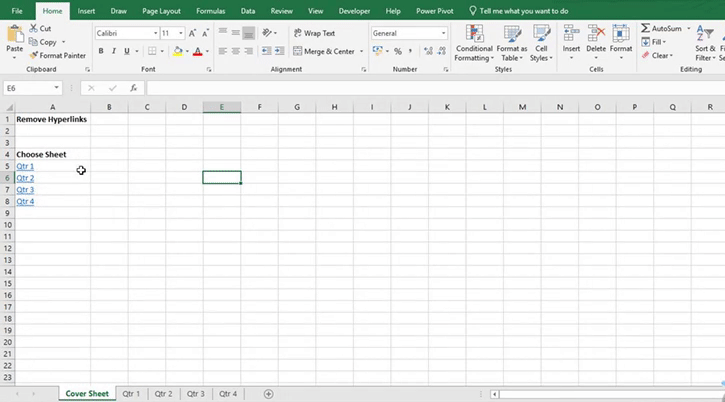Switch to the Formulas ribbon tab
The image size is (725, 402).
210,10
